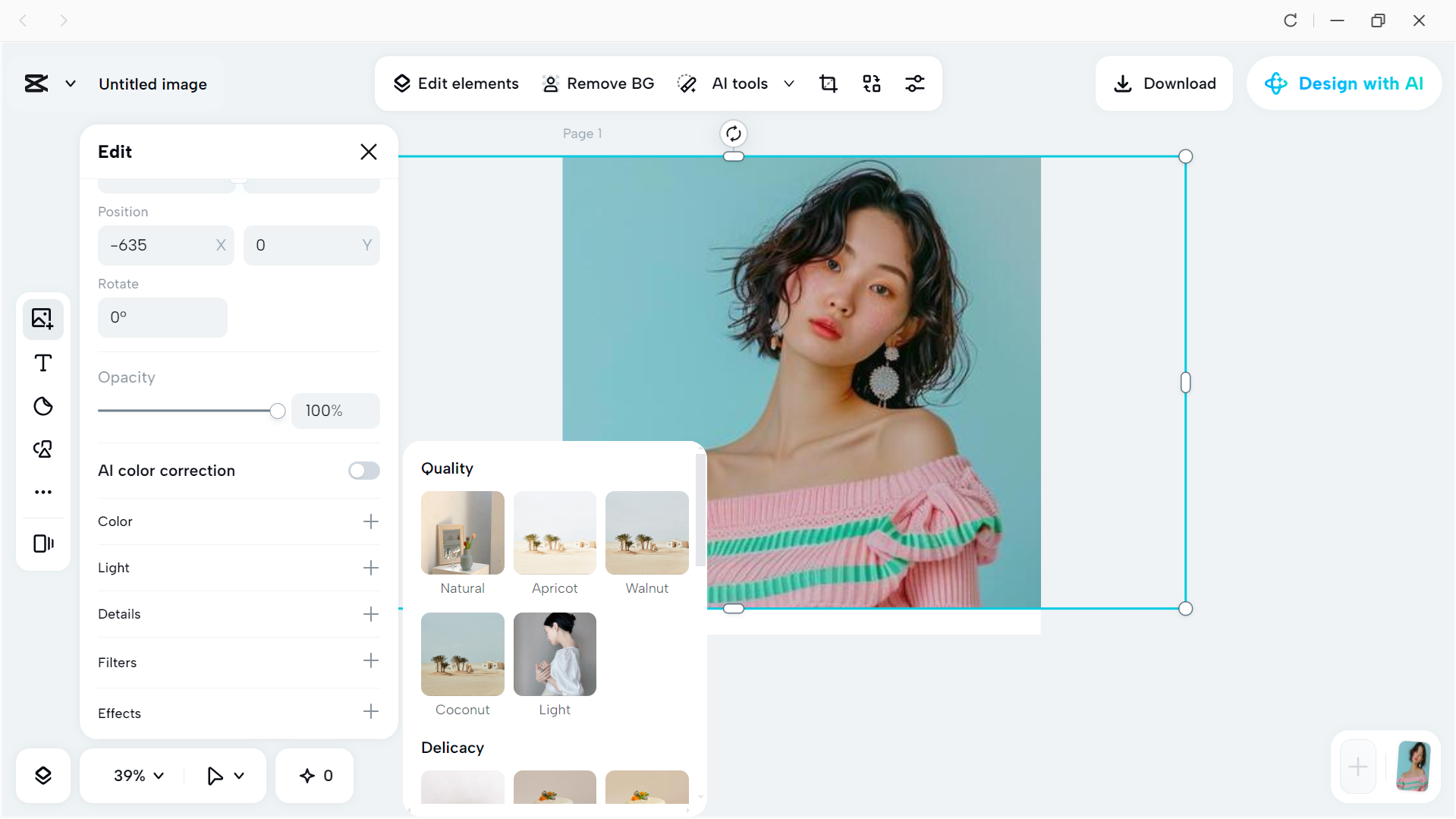Image resolution: width=1456 pixels, height=819 pixels.
Task: Expand the Filters section in Edit panel
Action: pos(370,661)
